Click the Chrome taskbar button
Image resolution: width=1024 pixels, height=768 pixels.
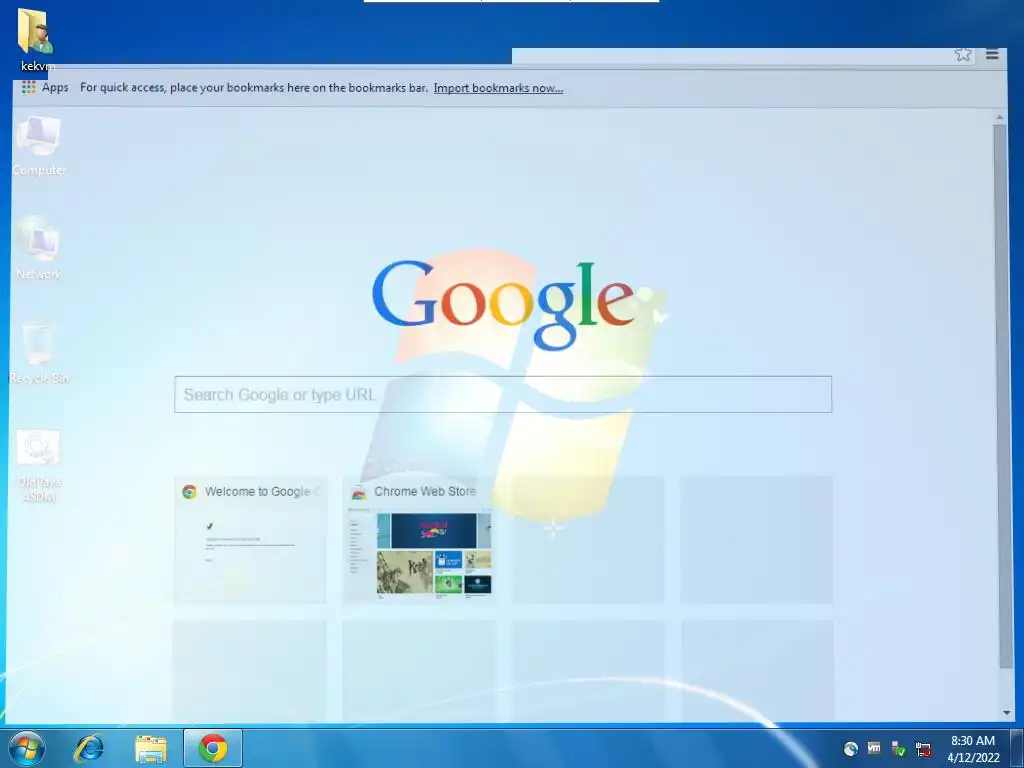[x=213, y=748]
